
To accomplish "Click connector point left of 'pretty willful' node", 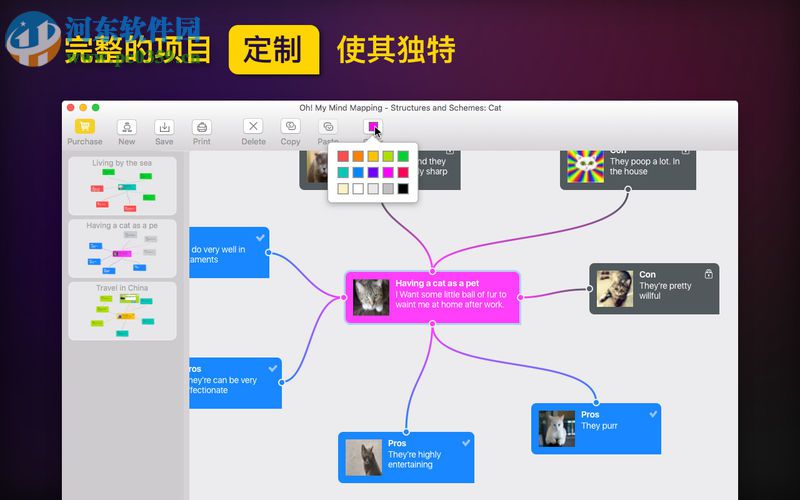I will point(589,289).
